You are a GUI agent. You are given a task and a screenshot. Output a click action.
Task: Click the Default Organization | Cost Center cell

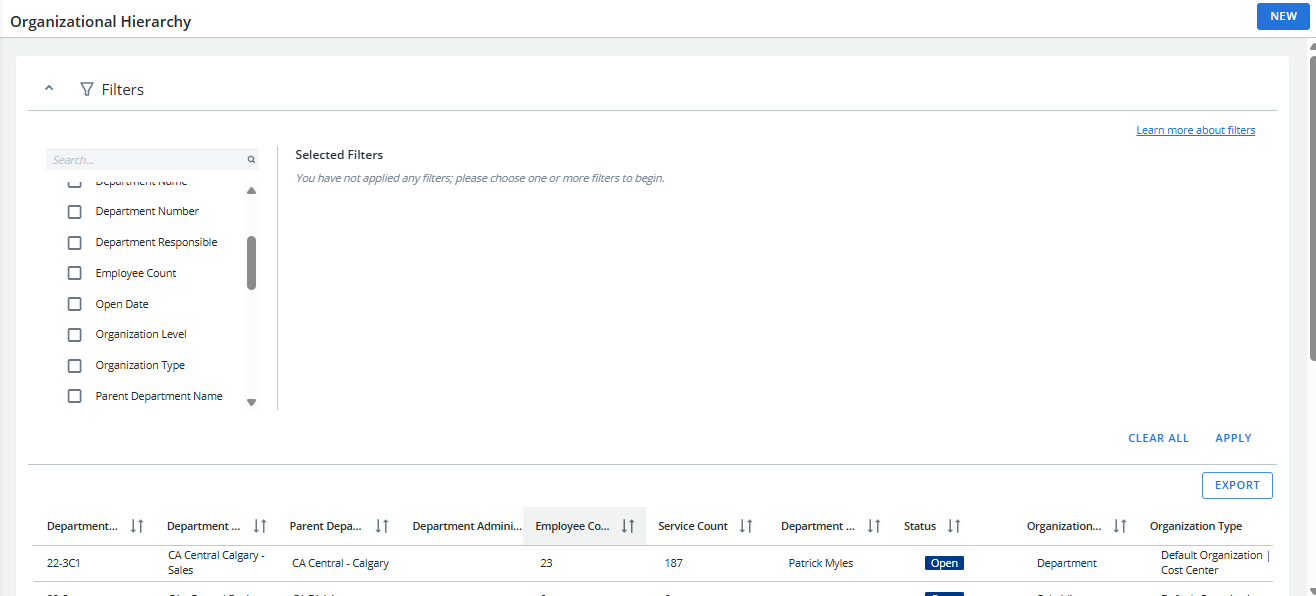point(1215,563)
